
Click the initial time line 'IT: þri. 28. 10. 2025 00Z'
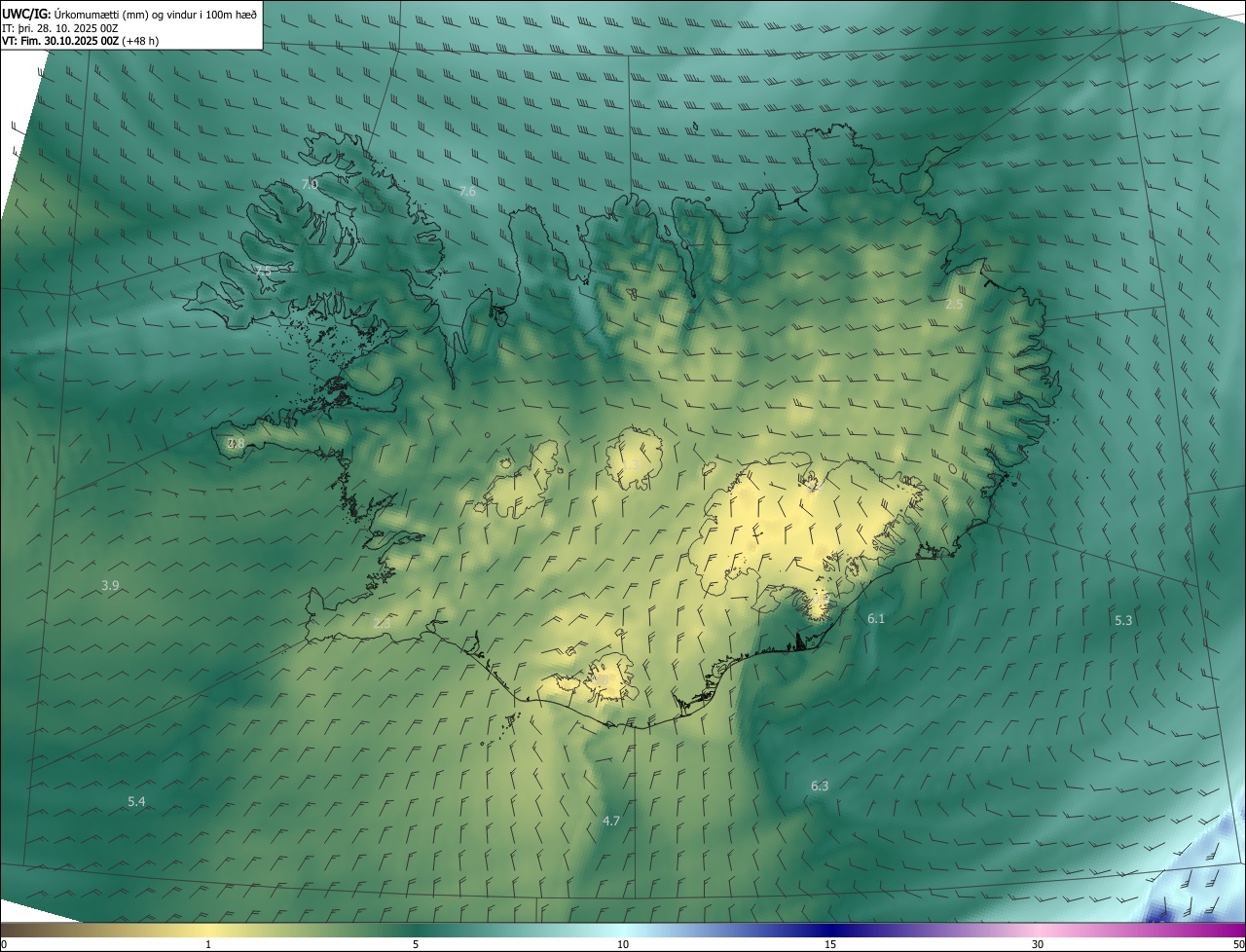click(61, 28)
